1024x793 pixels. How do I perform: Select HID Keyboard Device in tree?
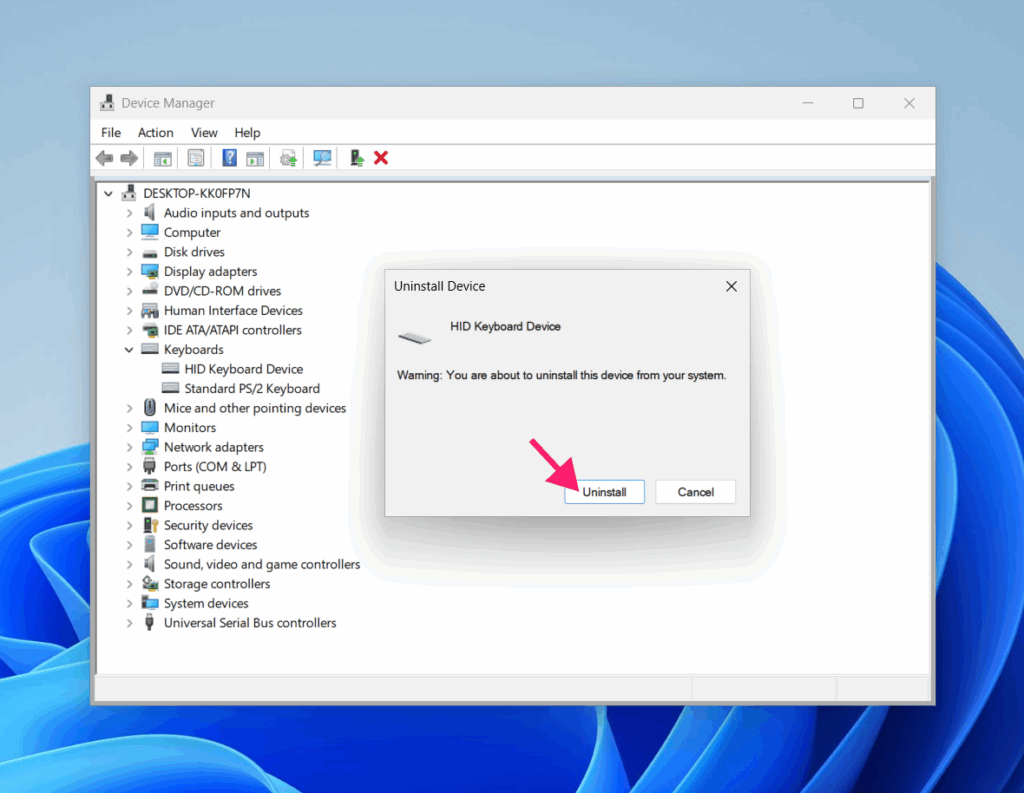(x=244, y=369)
